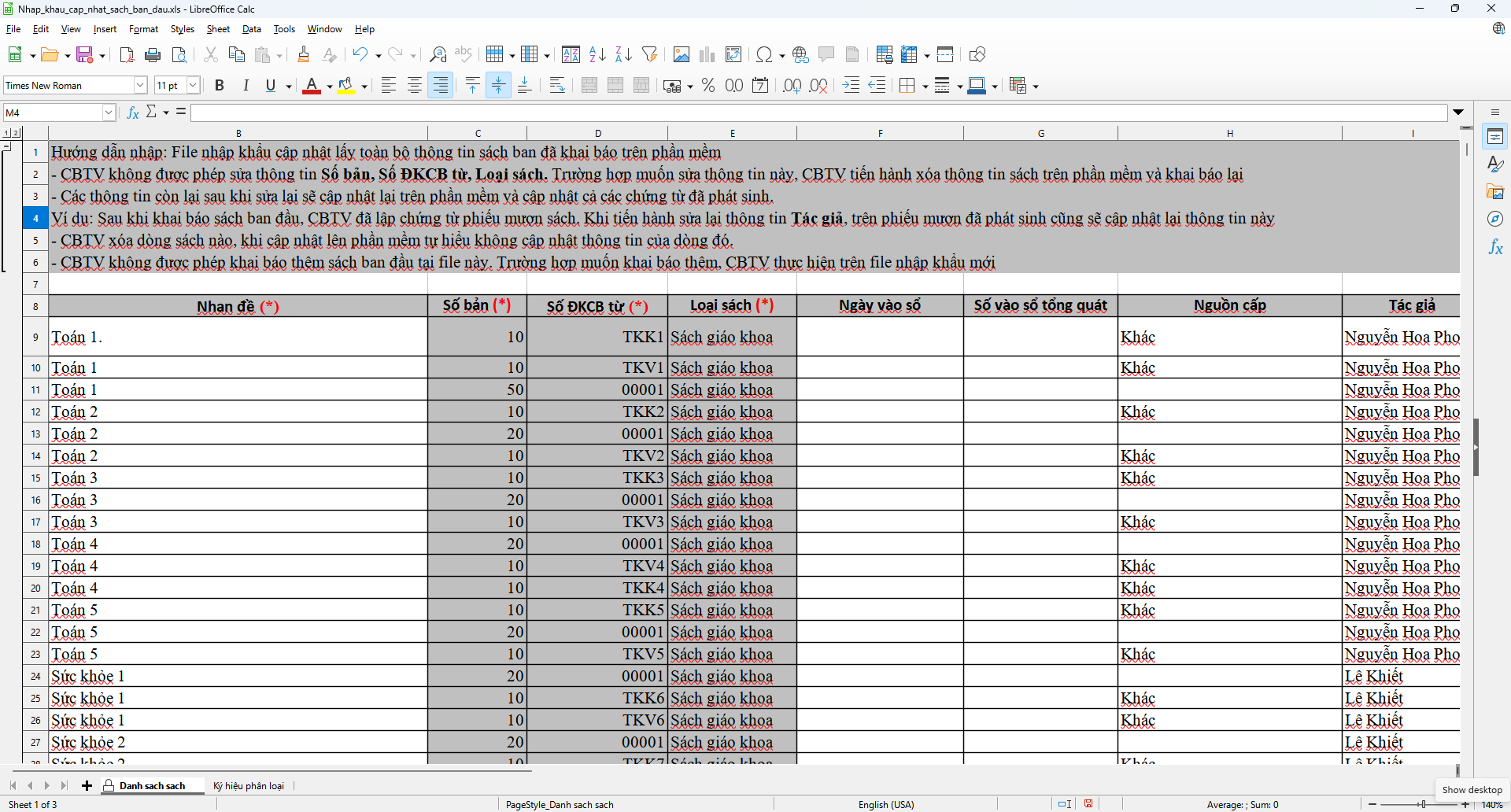Open the Function Wizard
1511x812 pixels.
tap(133, 113)
